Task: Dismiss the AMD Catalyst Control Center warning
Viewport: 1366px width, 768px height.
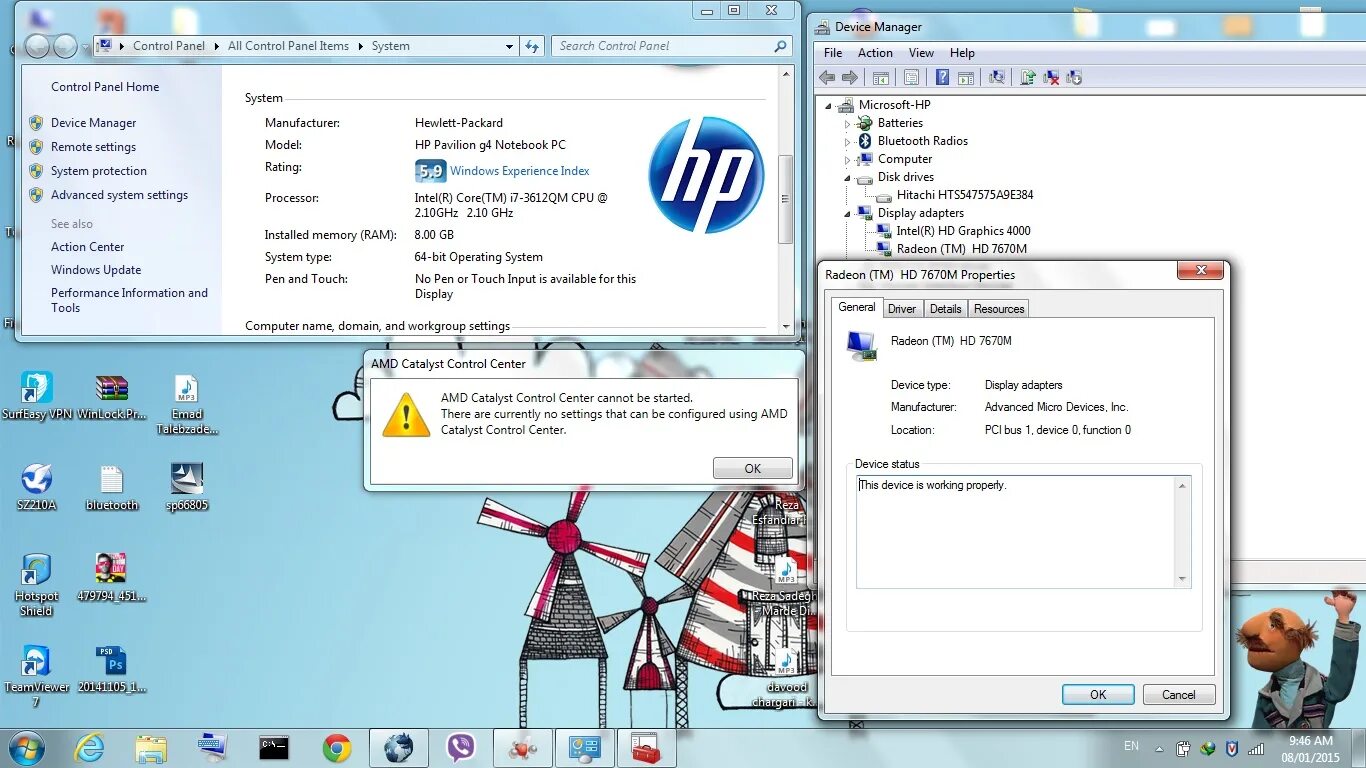Action: [x=752, y=467]
